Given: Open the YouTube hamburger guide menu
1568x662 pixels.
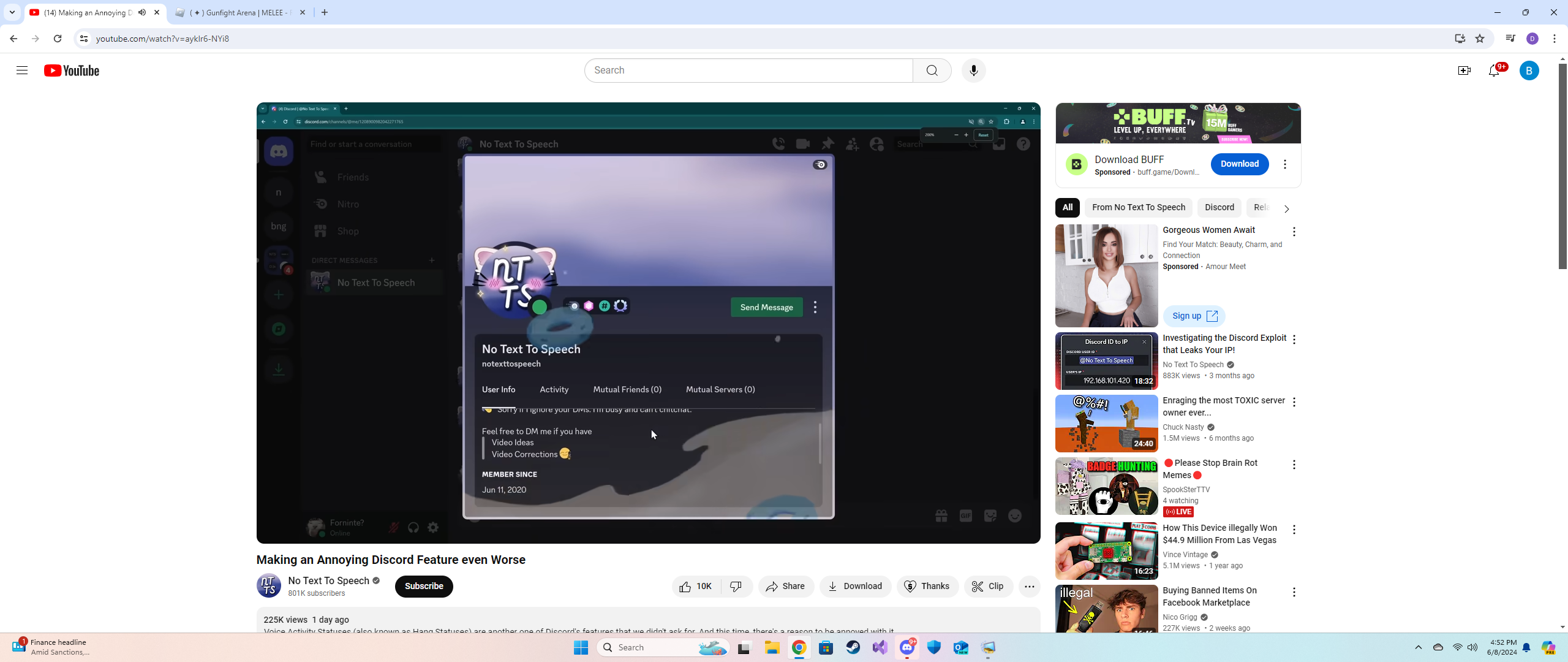Looking at the screenshot, I should pos(22,70).
